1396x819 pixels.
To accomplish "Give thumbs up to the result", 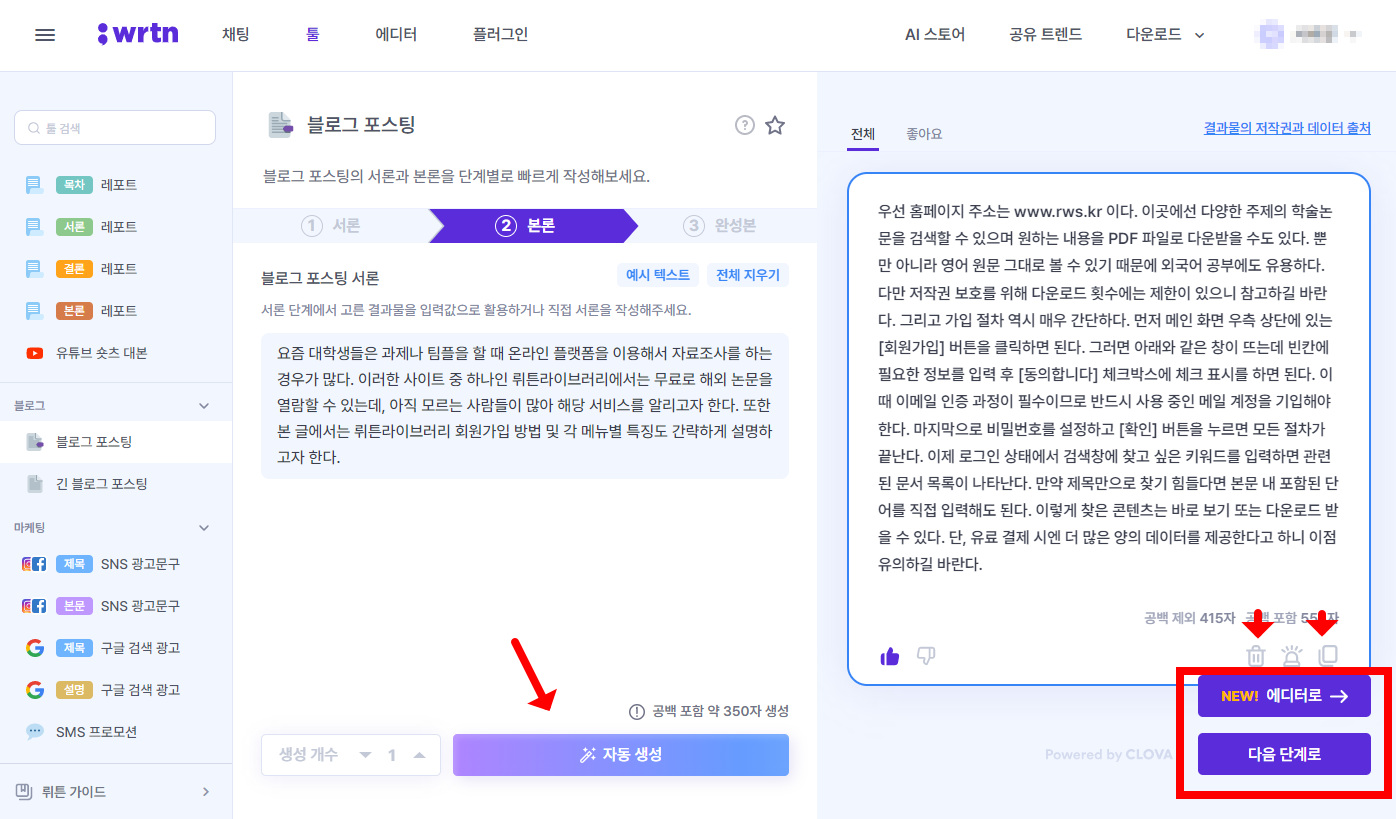I will (x=889, y=655).
